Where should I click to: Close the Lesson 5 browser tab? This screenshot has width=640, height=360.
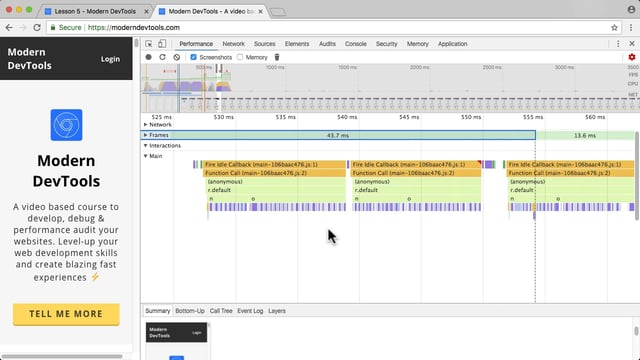coord(147,11)
